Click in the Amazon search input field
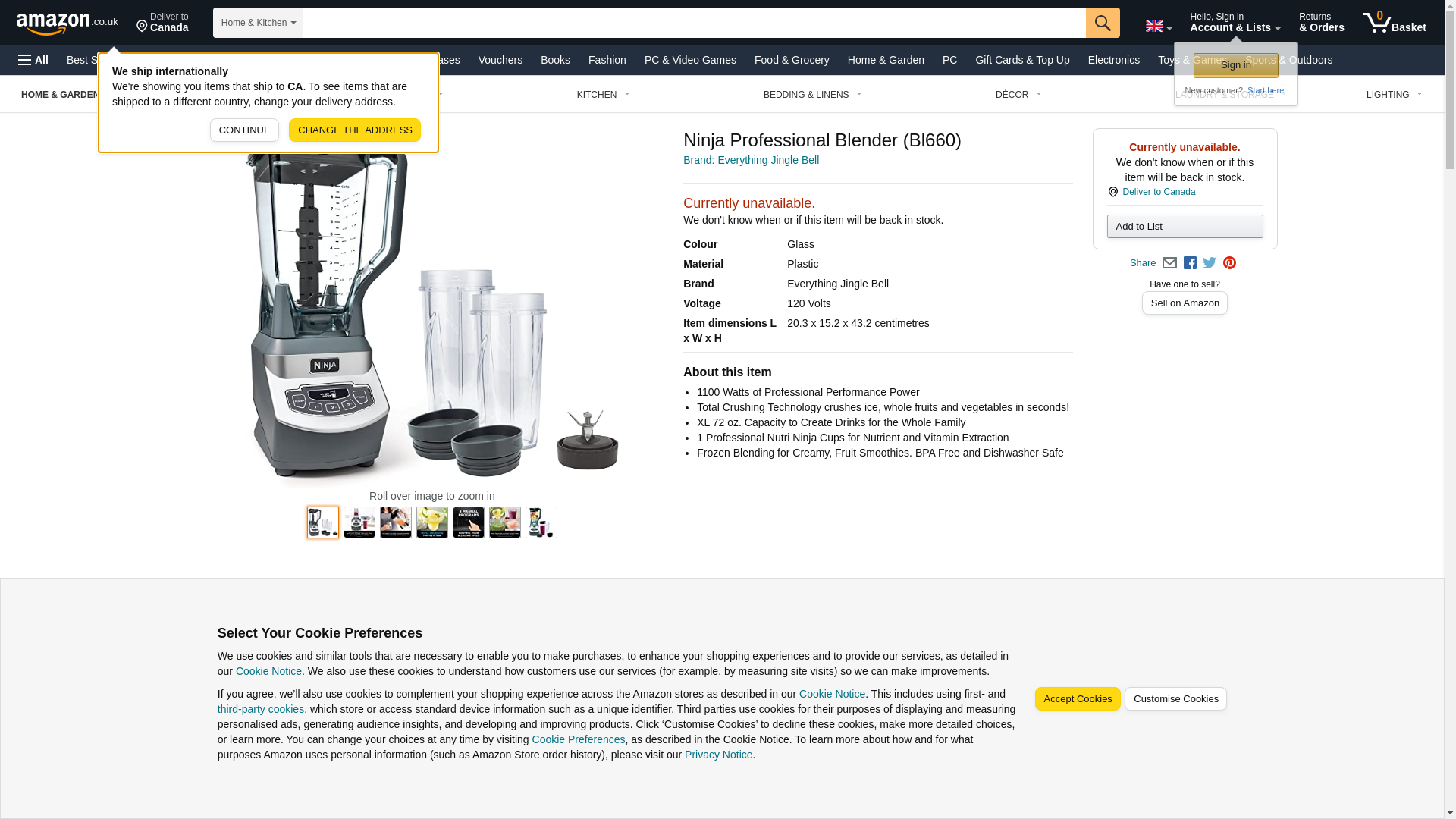This screenshot has width=1456, height=819. 694,23
